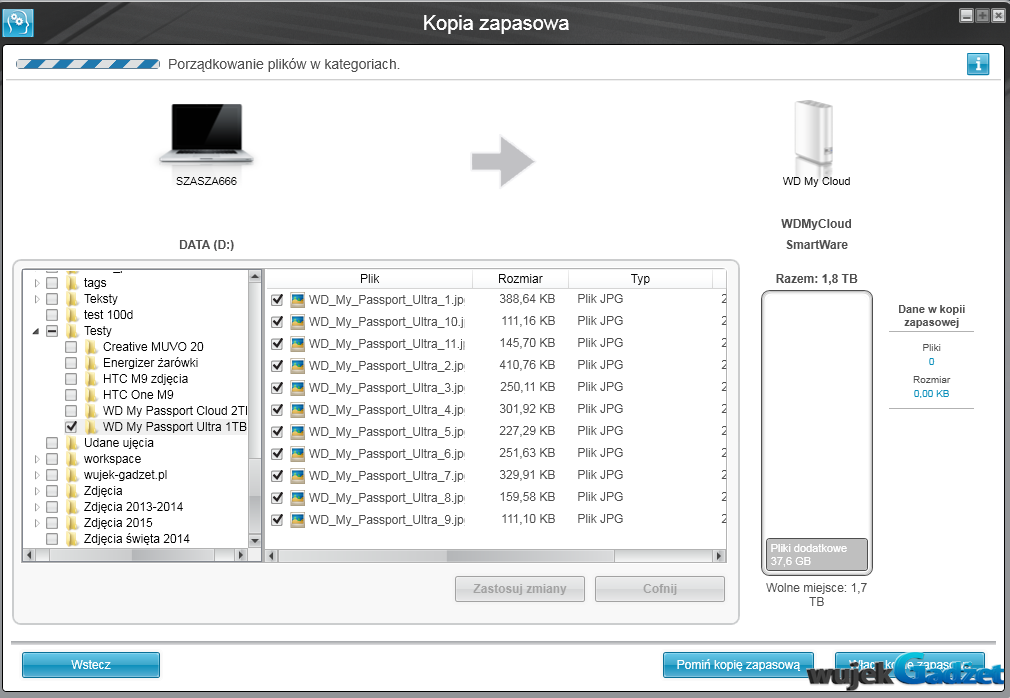The height and width of the screenshot is (698, 1010).
Task: Click the Pliki dodatkowe 37,6 GB storage bar
Action: [x=817, y=554]
